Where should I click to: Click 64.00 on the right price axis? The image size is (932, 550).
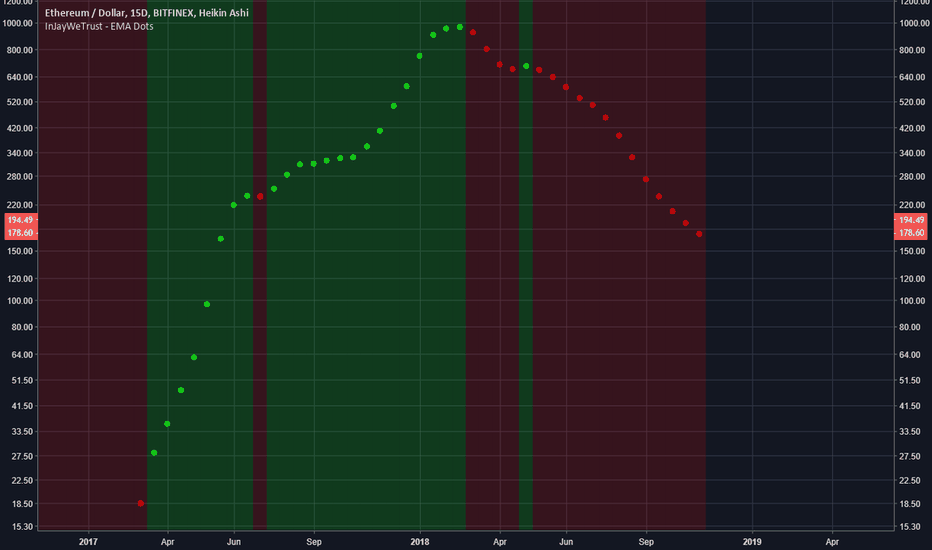910,354
